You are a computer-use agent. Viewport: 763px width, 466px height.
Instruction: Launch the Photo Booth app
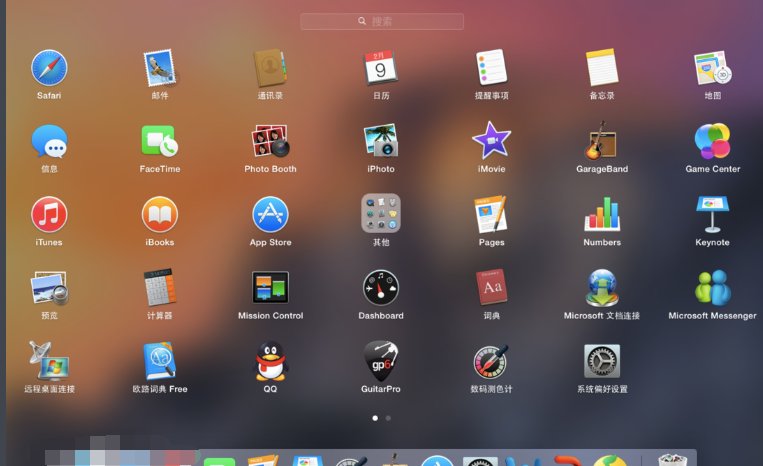(270, 141)
